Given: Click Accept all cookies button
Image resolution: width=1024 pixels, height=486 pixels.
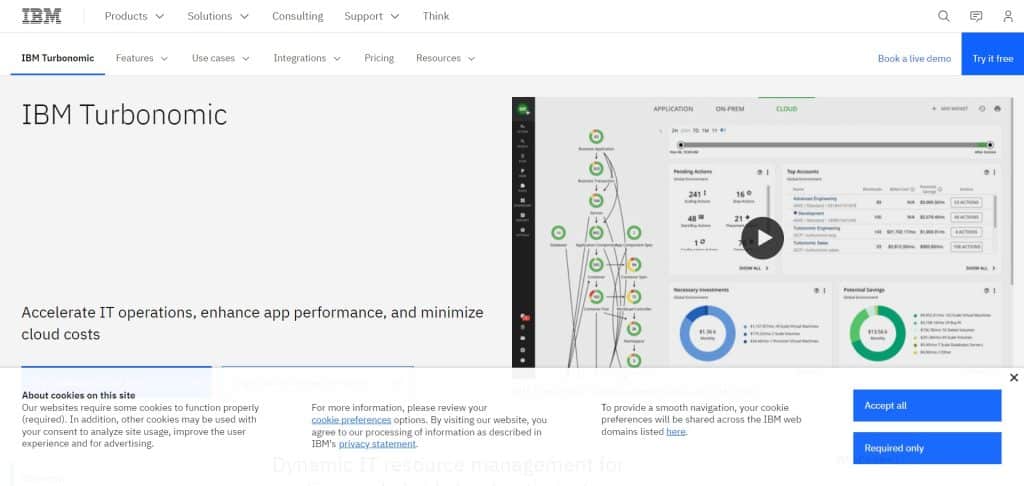Looking at the screenshot, I should [x=927, y=406].
